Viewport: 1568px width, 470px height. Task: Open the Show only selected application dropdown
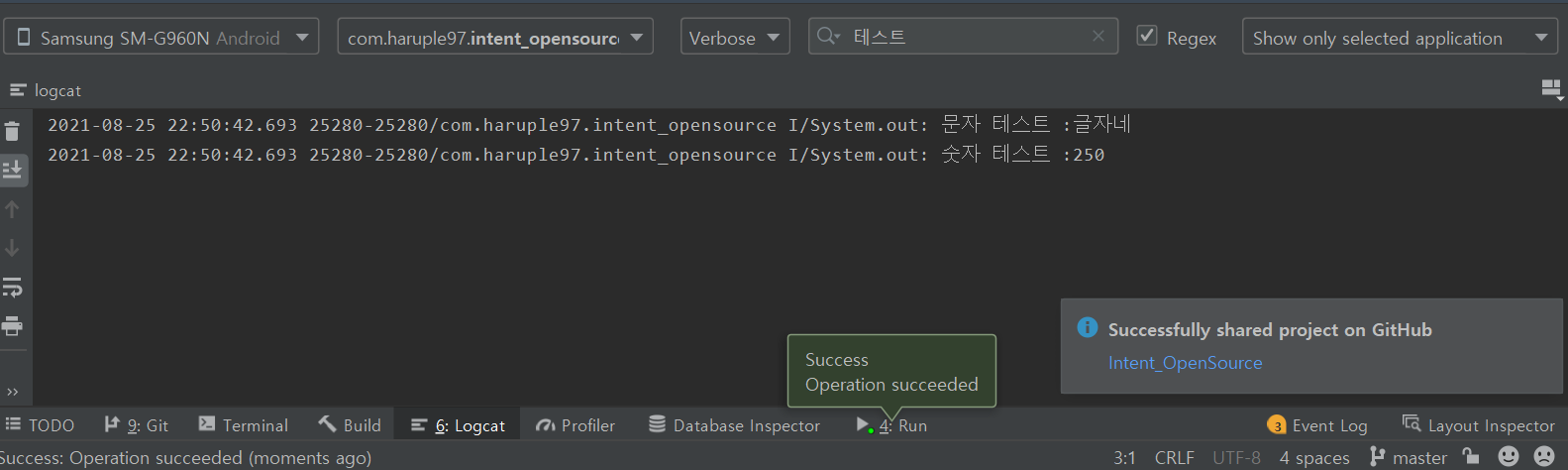(x=1400, y=38)
